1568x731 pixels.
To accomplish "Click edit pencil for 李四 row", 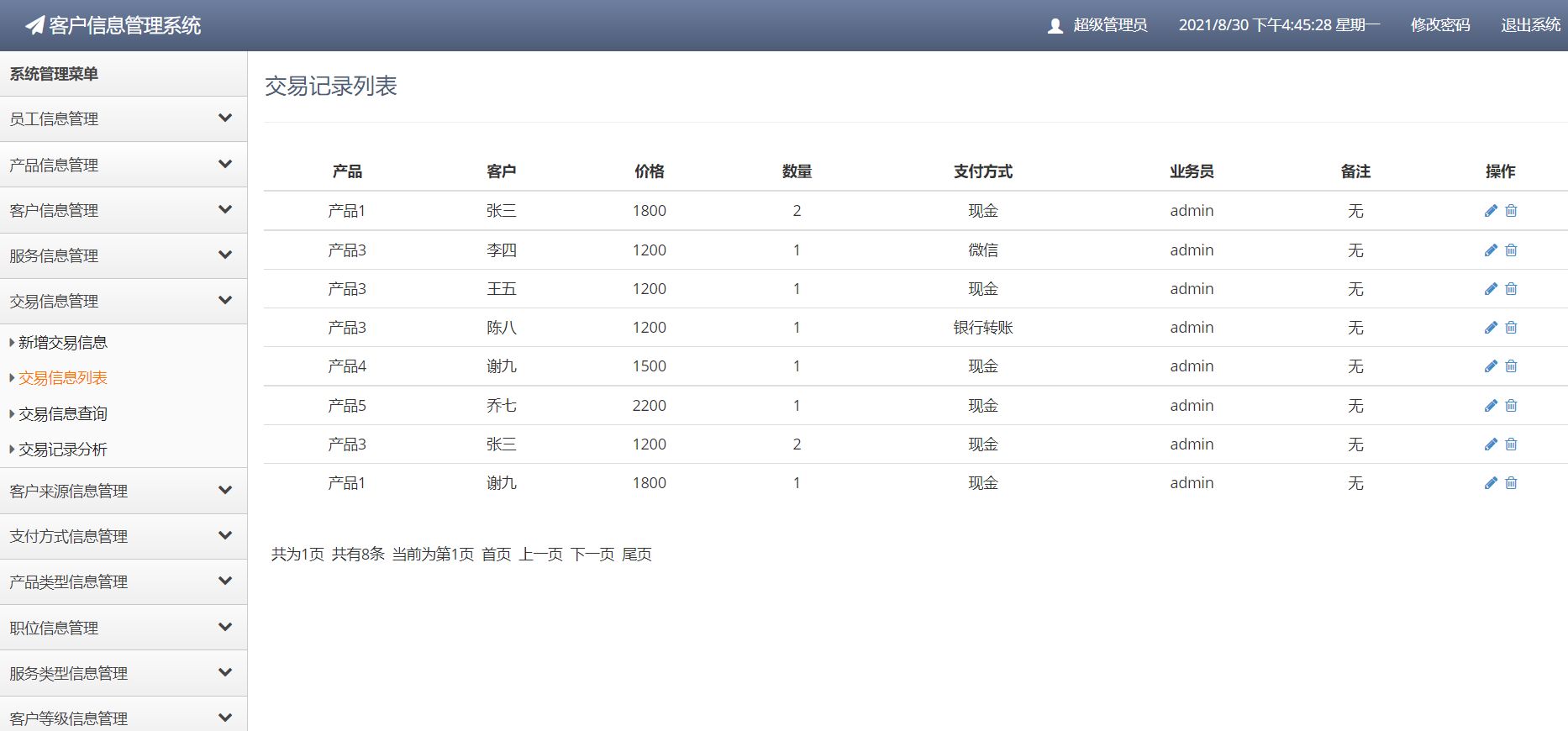I will [x=1491, y=250].
